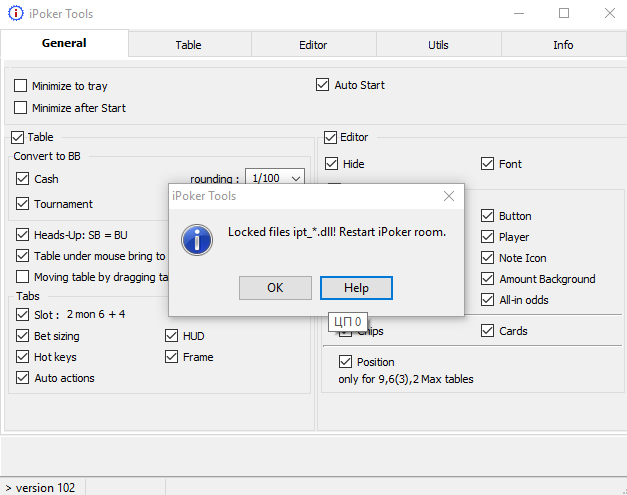The height and width of the screenshot is (495, 627).
Task: Toggle the Note Icon checkbox
Action: pyautogui.click(x=488, y=258)
